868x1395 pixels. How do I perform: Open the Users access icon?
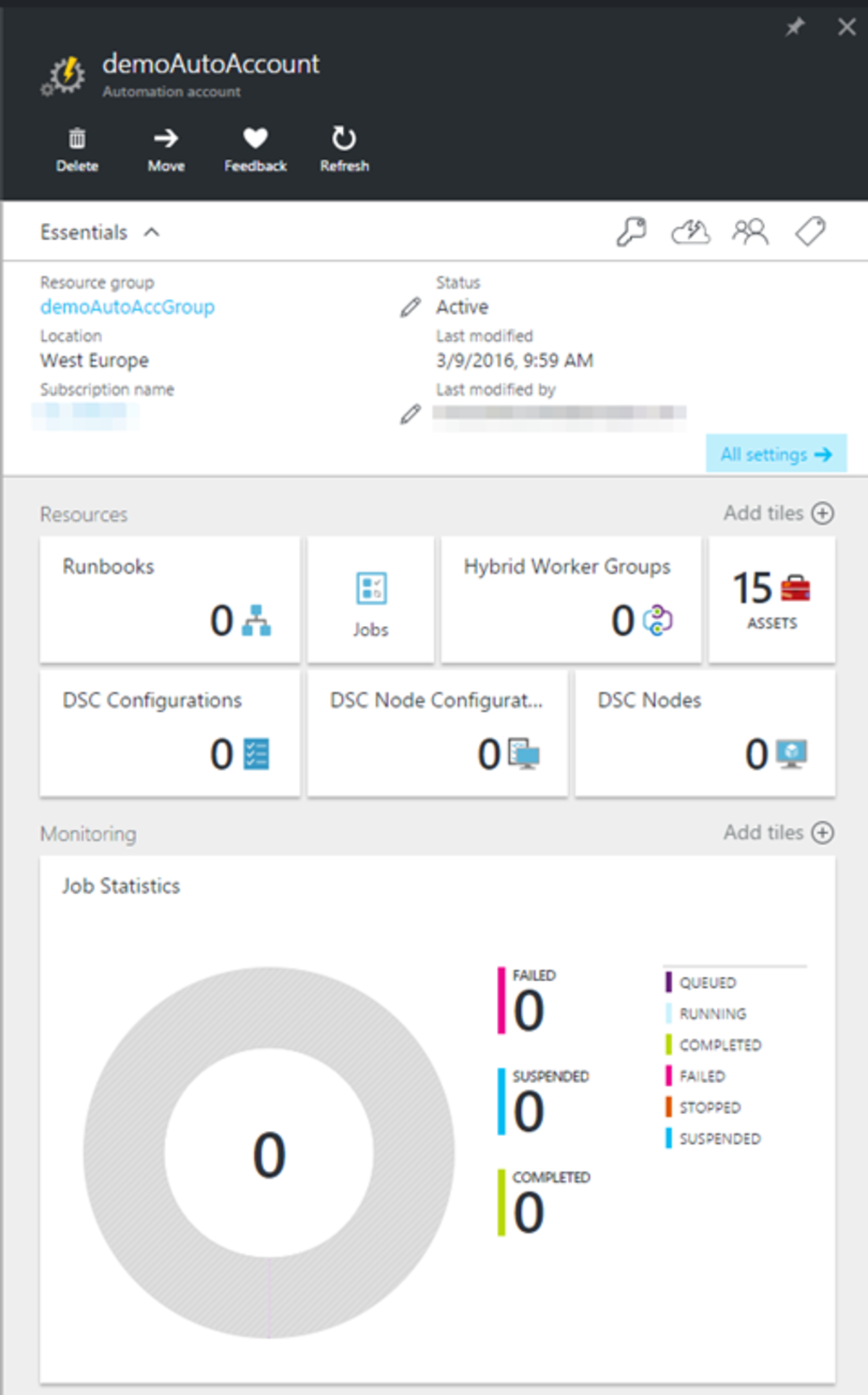pos(750,232)
